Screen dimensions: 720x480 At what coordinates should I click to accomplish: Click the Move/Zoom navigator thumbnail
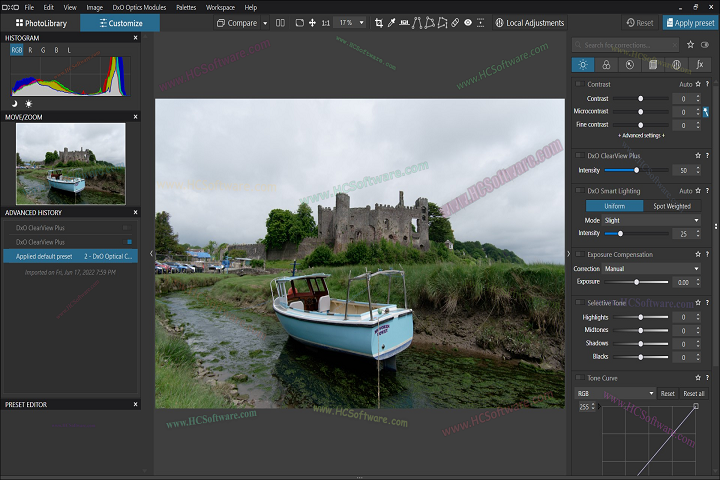71,164
